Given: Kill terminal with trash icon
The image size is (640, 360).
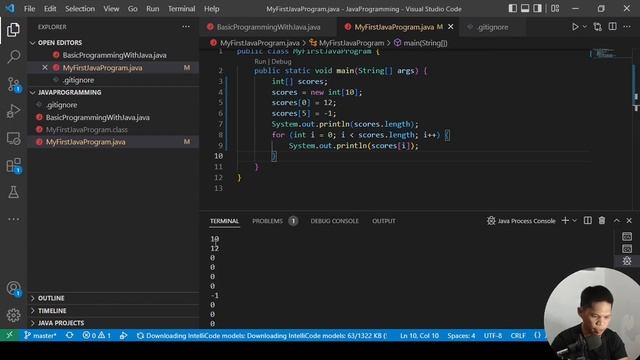Looking at the screenshot, I should pyautogui.click(x=602, y=220).
